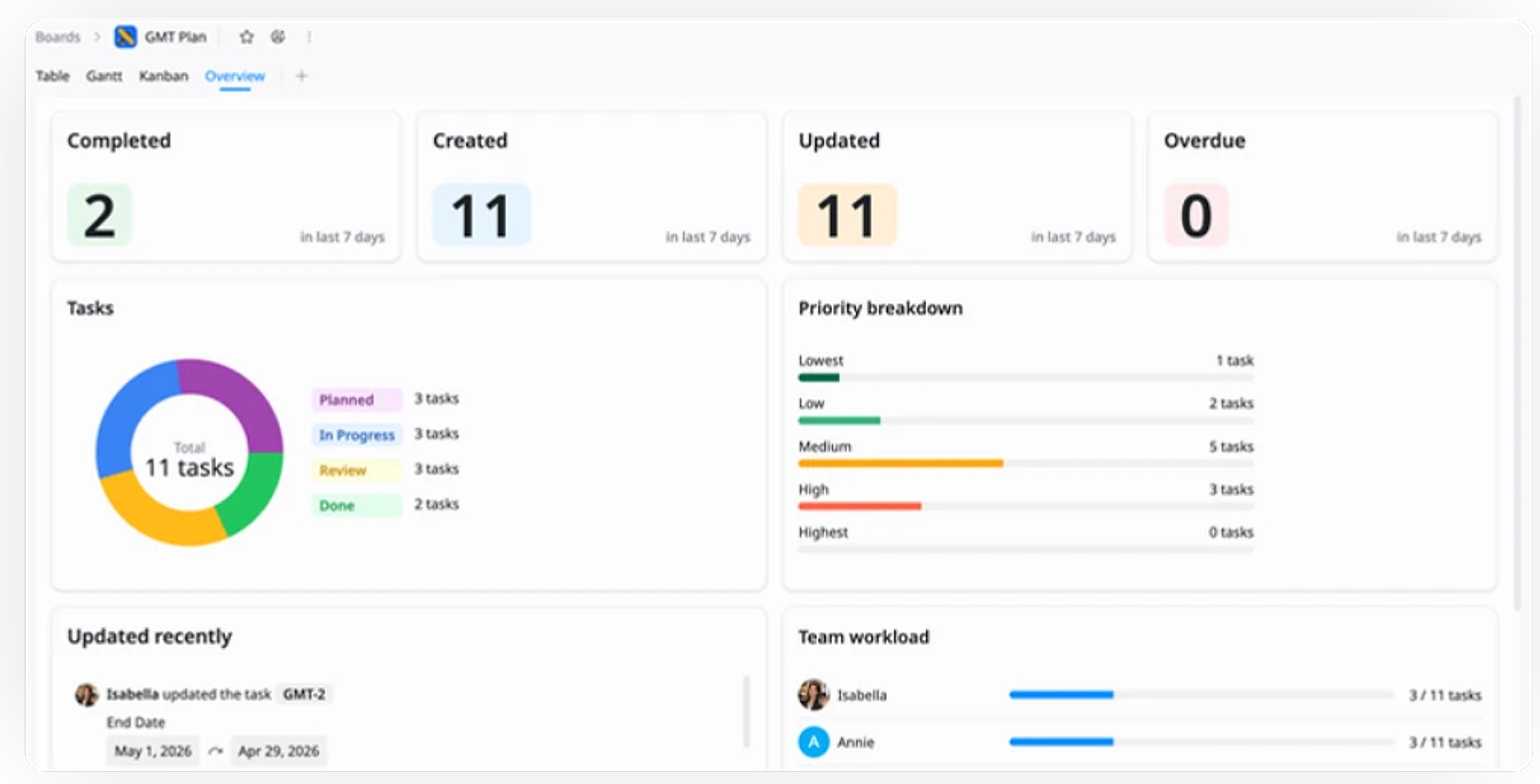Click the donut chart total tasks

[x=190, y=459]
